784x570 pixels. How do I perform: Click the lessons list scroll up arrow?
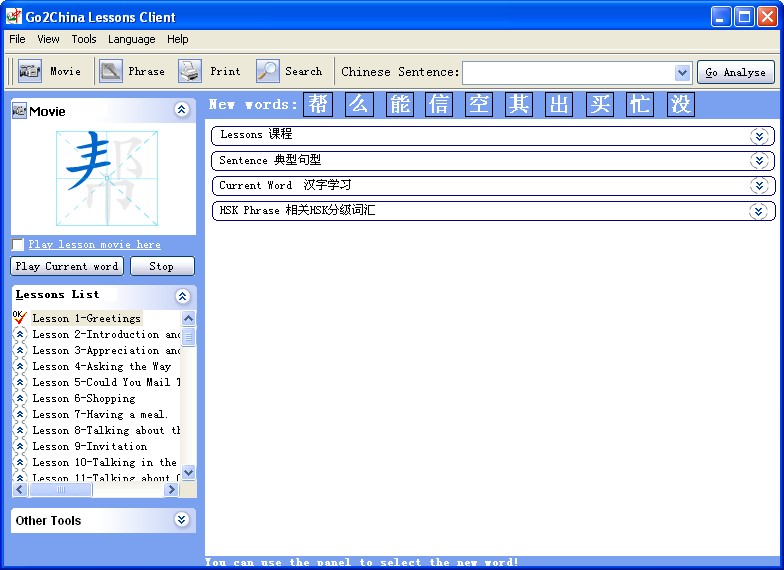pyautogui.click(x=188, y=318)
